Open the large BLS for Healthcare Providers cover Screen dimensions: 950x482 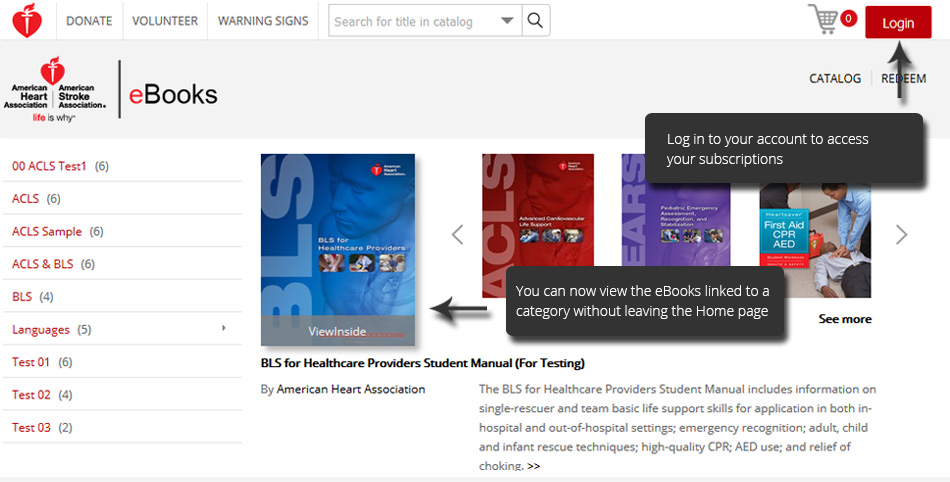click(x=338, y=249)
